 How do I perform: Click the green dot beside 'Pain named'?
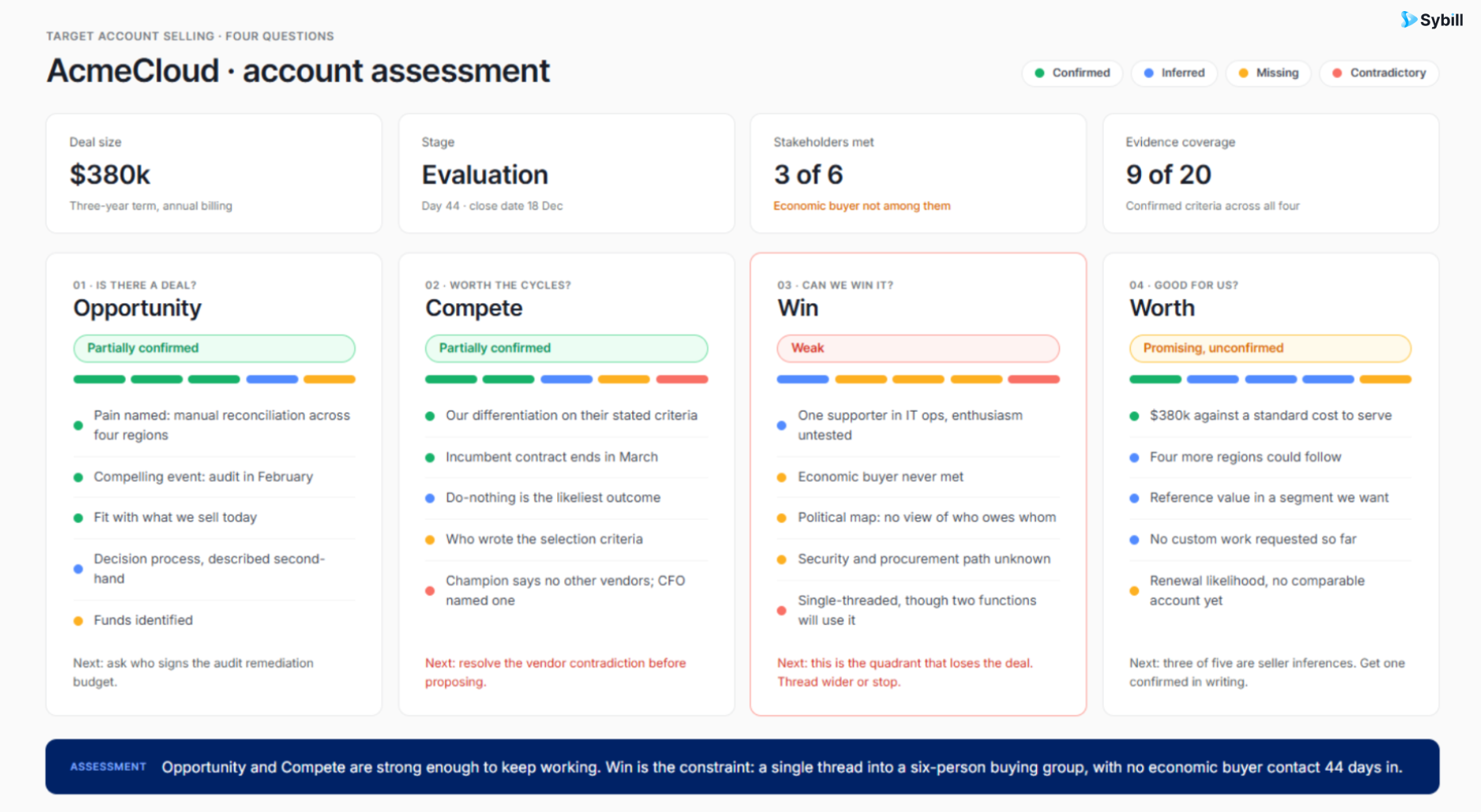(78, 426)
